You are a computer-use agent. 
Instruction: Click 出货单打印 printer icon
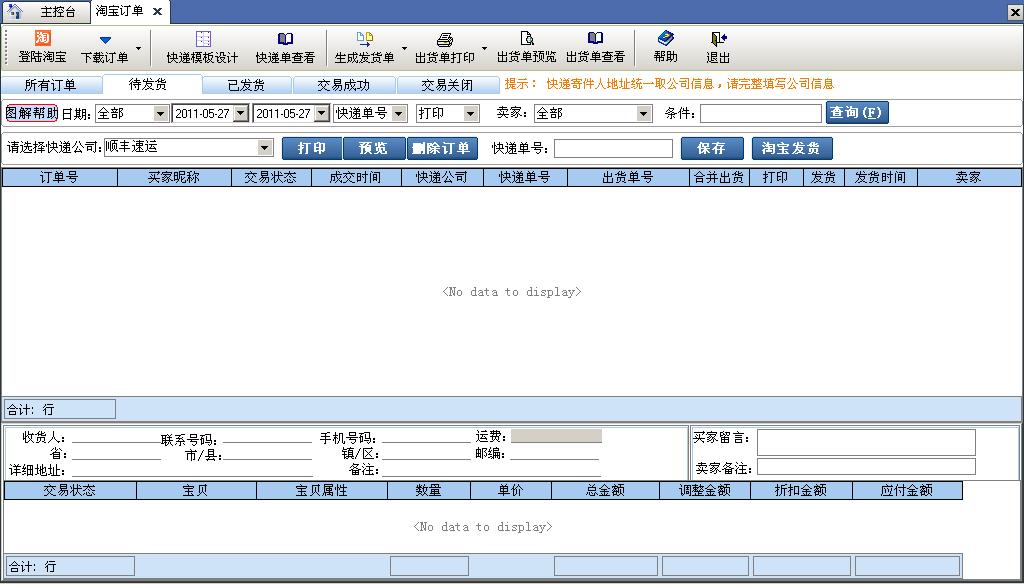click(445, 39)
